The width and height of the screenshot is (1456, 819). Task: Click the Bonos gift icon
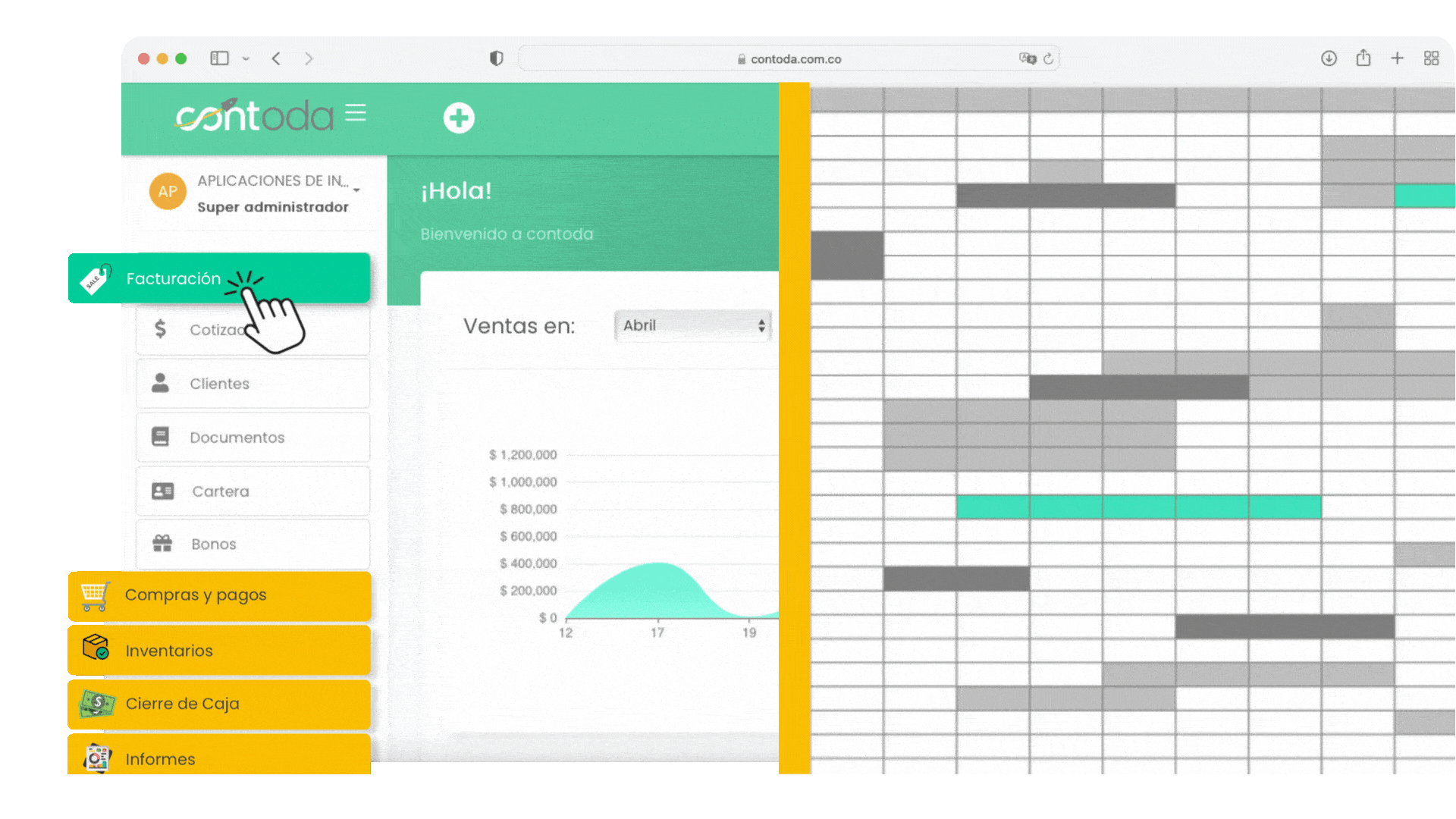(162, 544)
